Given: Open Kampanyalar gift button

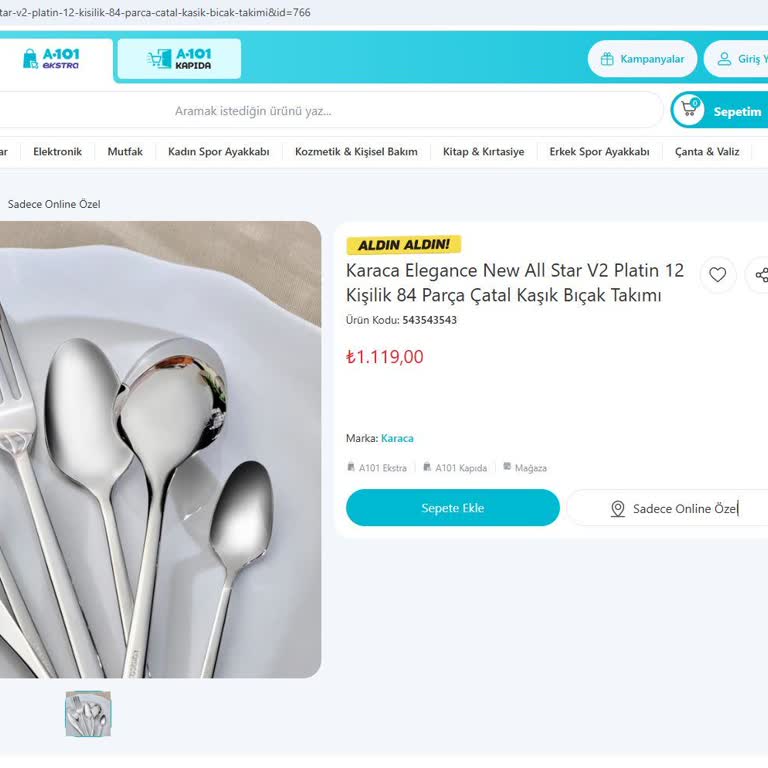Looking at the screenshot, I should pyautogui.click(x=642, y=59).
